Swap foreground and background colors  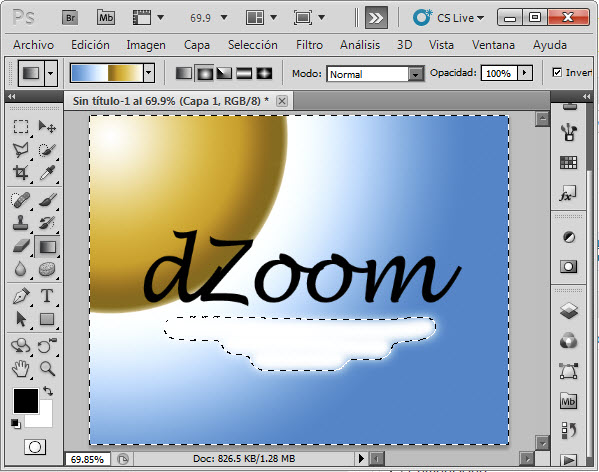point(48,390)
